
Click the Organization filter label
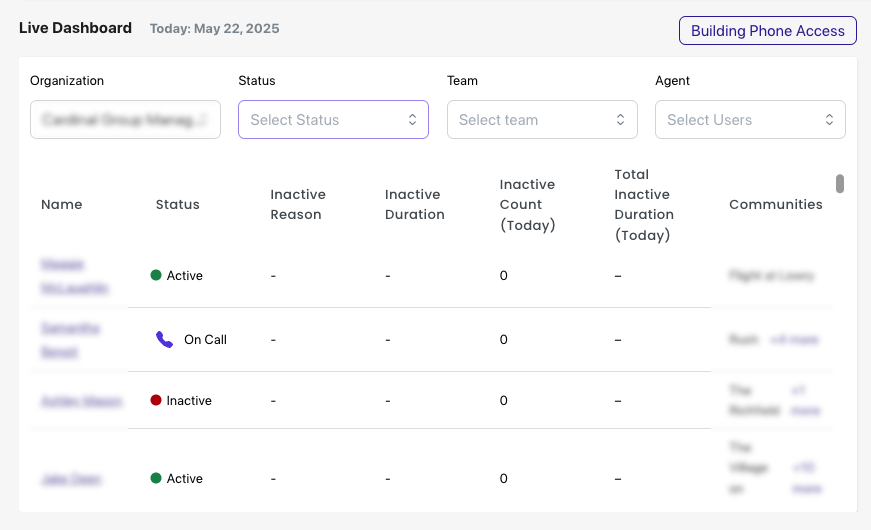(67, 81)
